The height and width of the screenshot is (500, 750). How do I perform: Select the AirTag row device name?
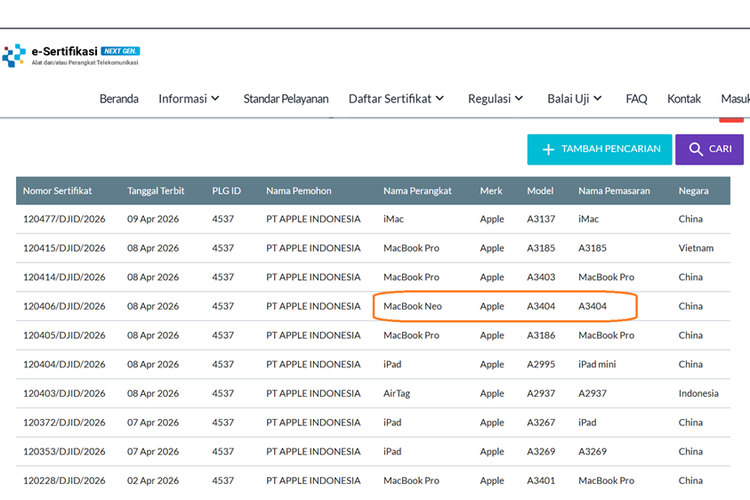397,393
